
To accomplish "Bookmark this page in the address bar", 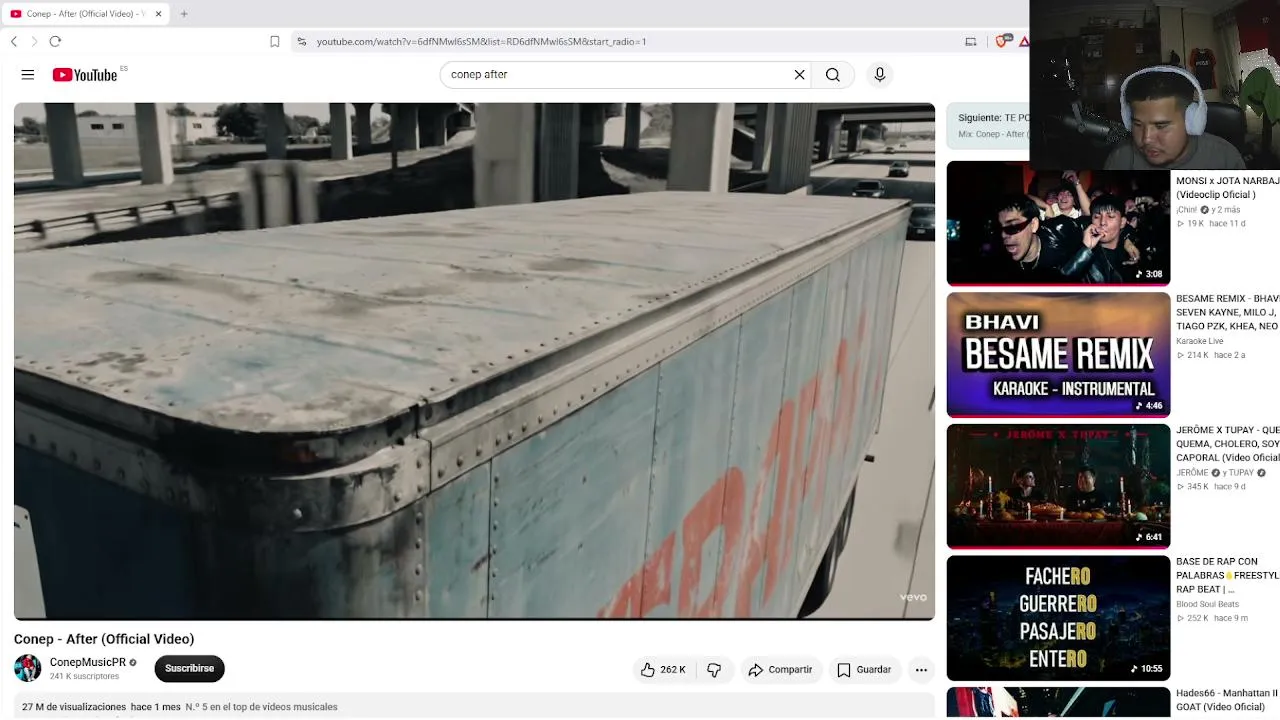I will (x=274, y=41).
